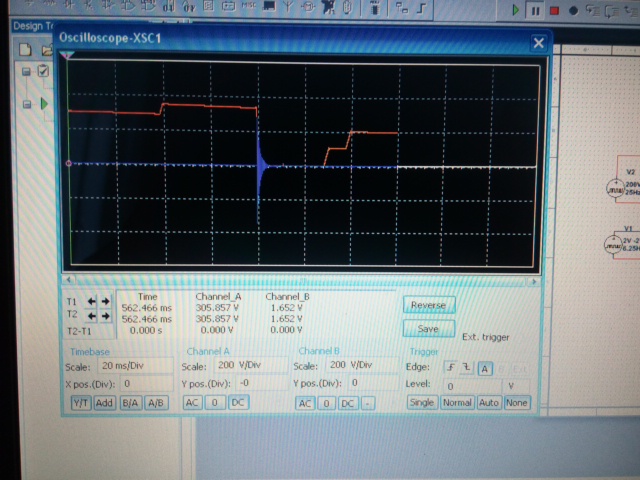The height and width of the screenshot is (480, 640).
Task: Move cursor T1 left with arrow
Action: pyautogui.click(x=91, y=301)
